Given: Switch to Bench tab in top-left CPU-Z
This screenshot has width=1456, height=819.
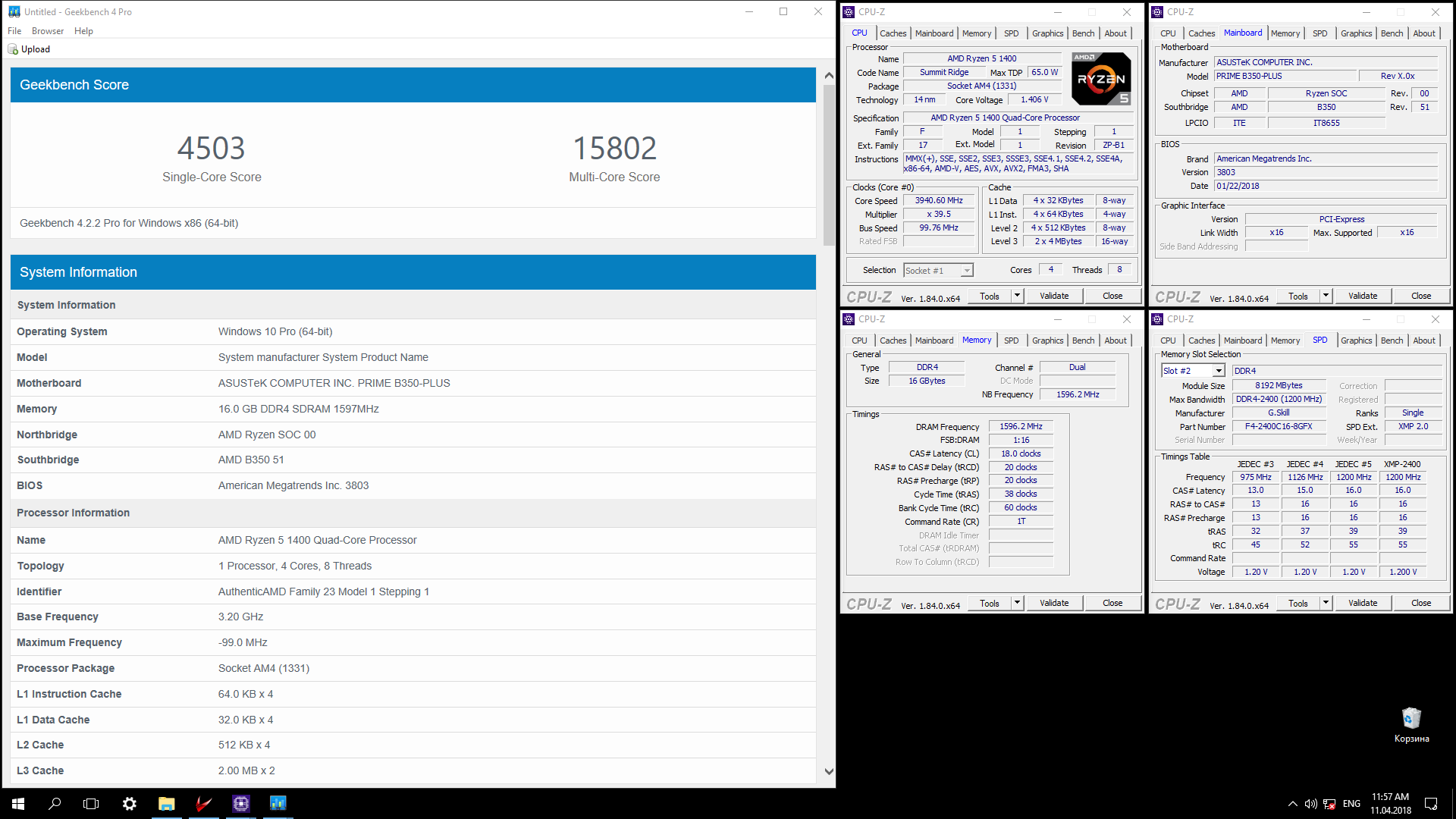Looking at the screenshot, I should [x=1083, y=33].
